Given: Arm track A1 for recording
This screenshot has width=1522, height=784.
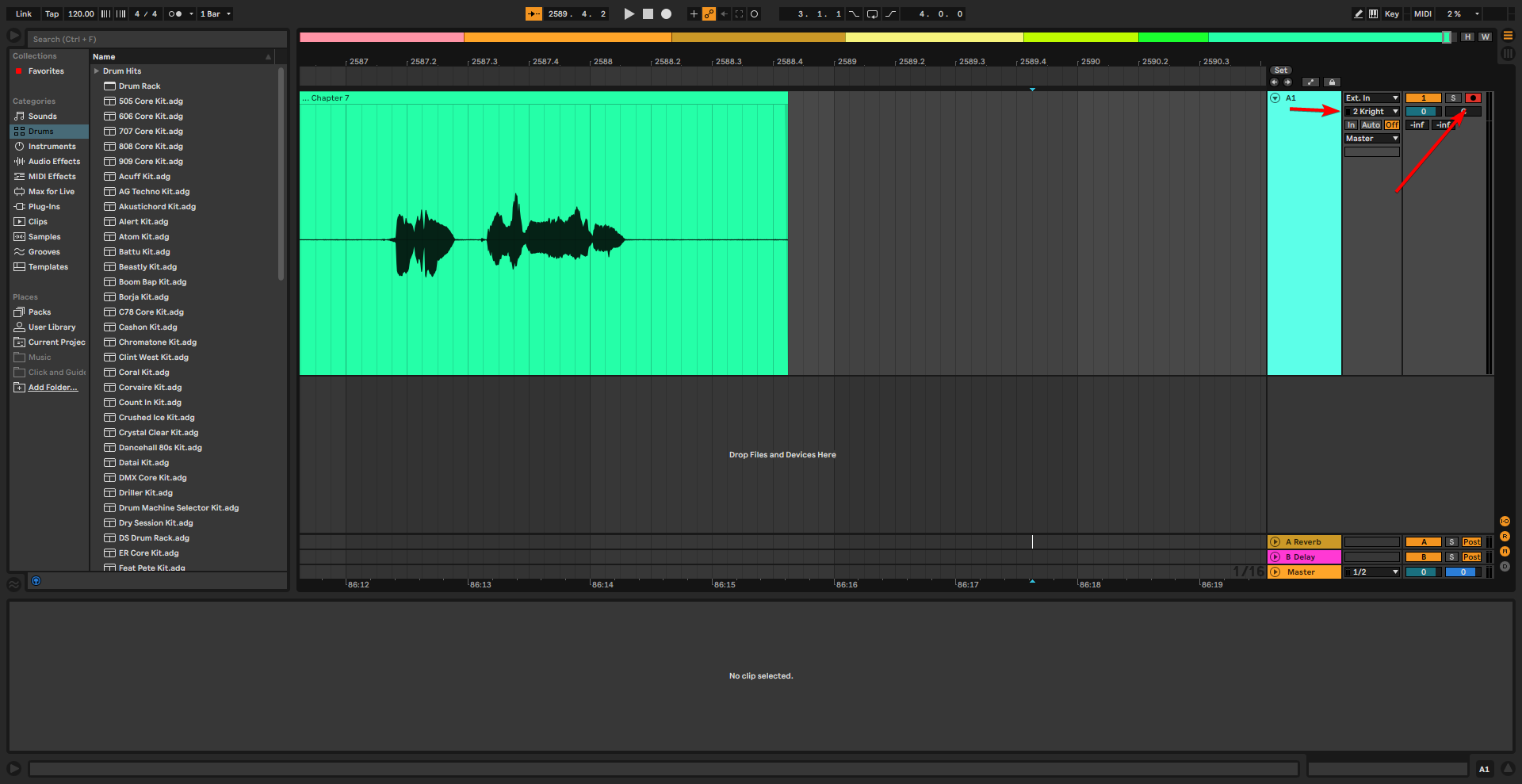Looking at the screenshot, I should 1472,98.
